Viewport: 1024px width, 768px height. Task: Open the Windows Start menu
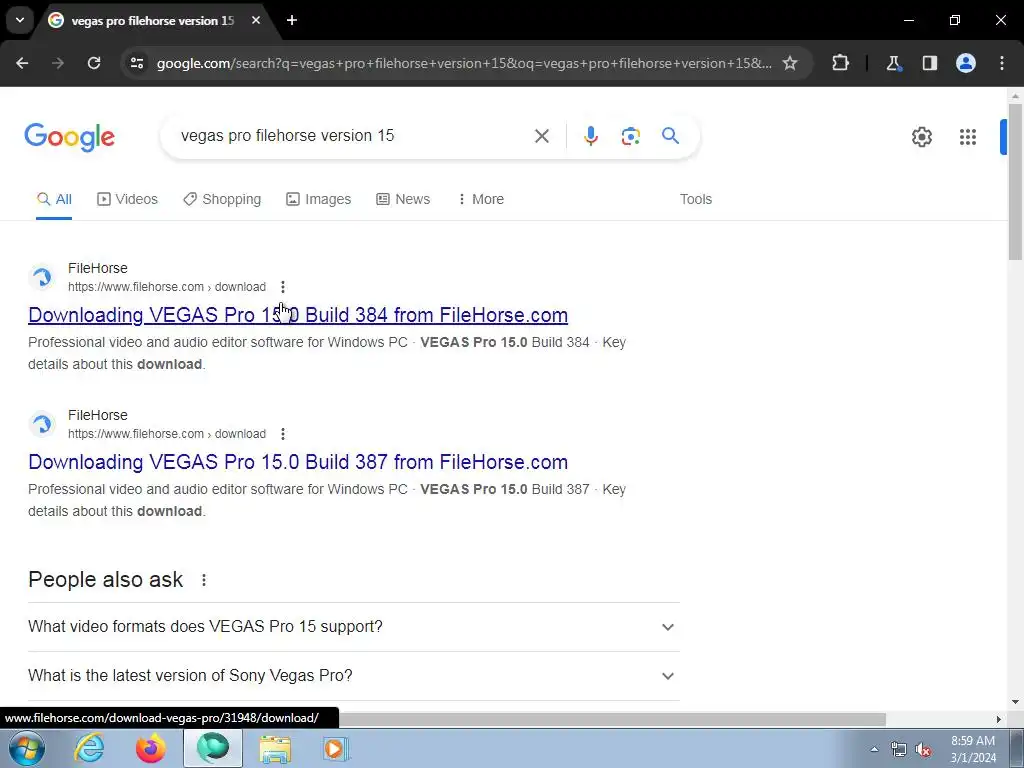click(x=27, y=749)
